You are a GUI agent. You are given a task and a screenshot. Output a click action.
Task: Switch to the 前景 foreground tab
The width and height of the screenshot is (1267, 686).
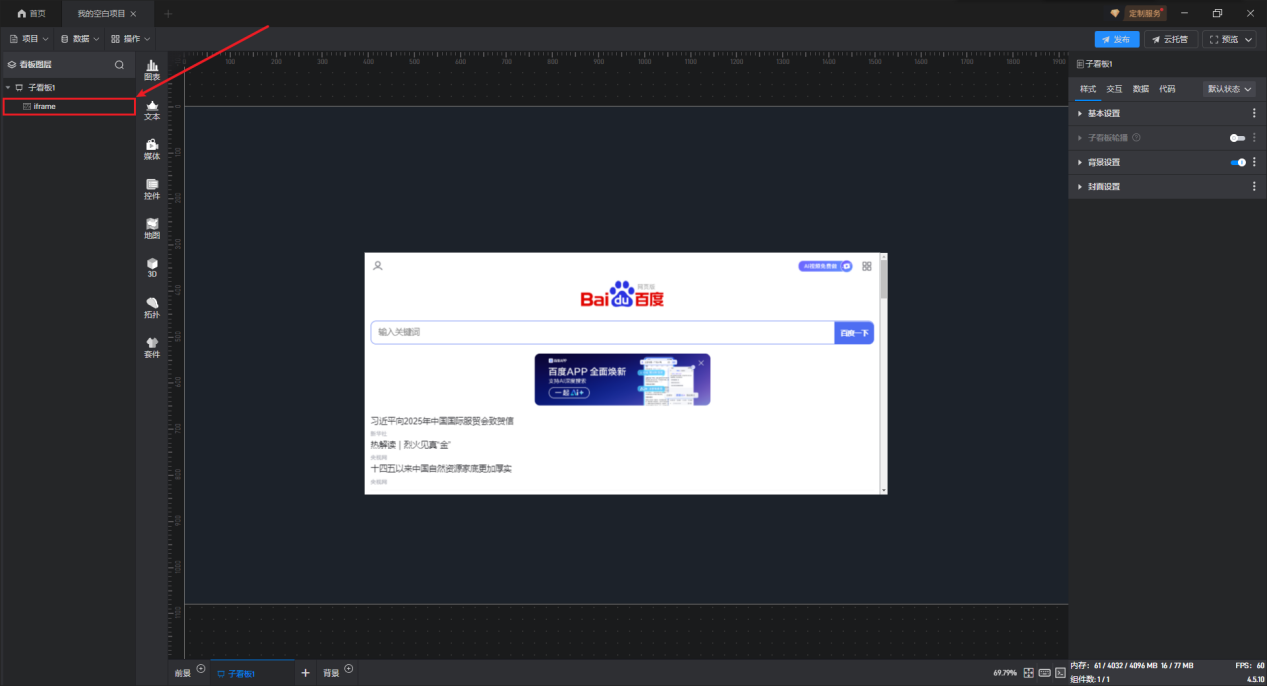pyautogui.click(x=182, y=674)
